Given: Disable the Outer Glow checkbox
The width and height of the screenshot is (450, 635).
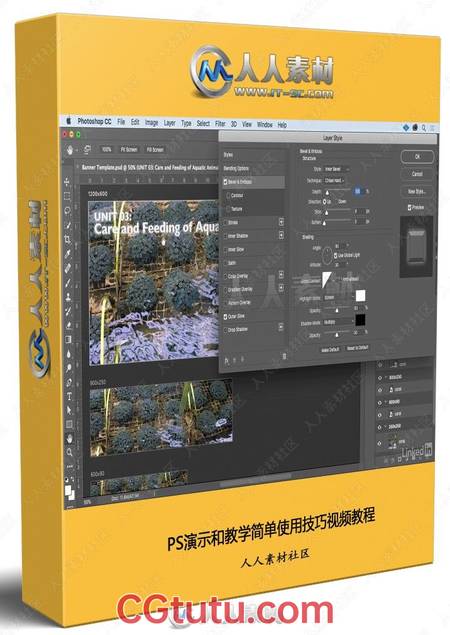Looking at the screenshot, I should 226,316.
